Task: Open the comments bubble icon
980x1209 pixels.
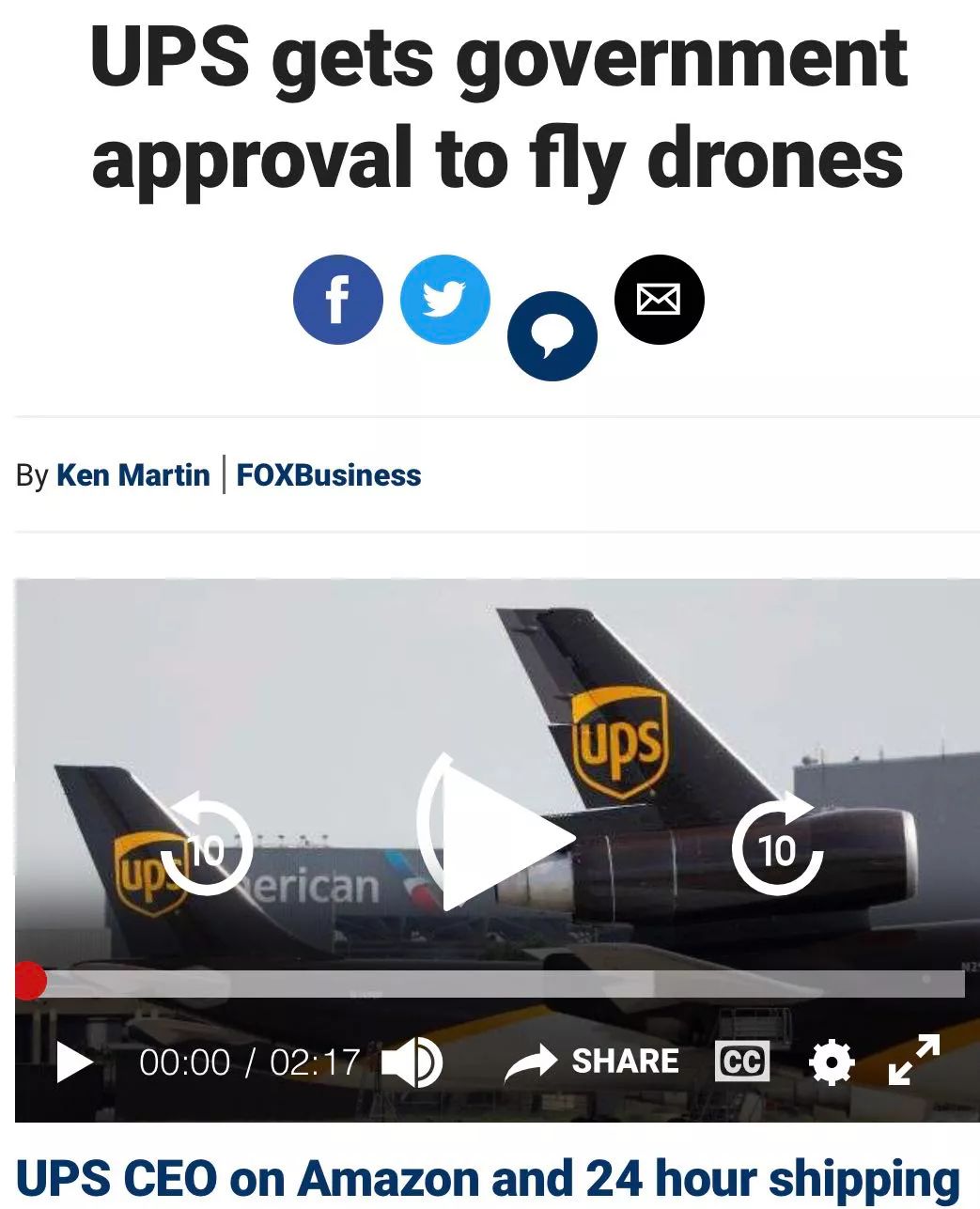Action: [x=552, y=336]
